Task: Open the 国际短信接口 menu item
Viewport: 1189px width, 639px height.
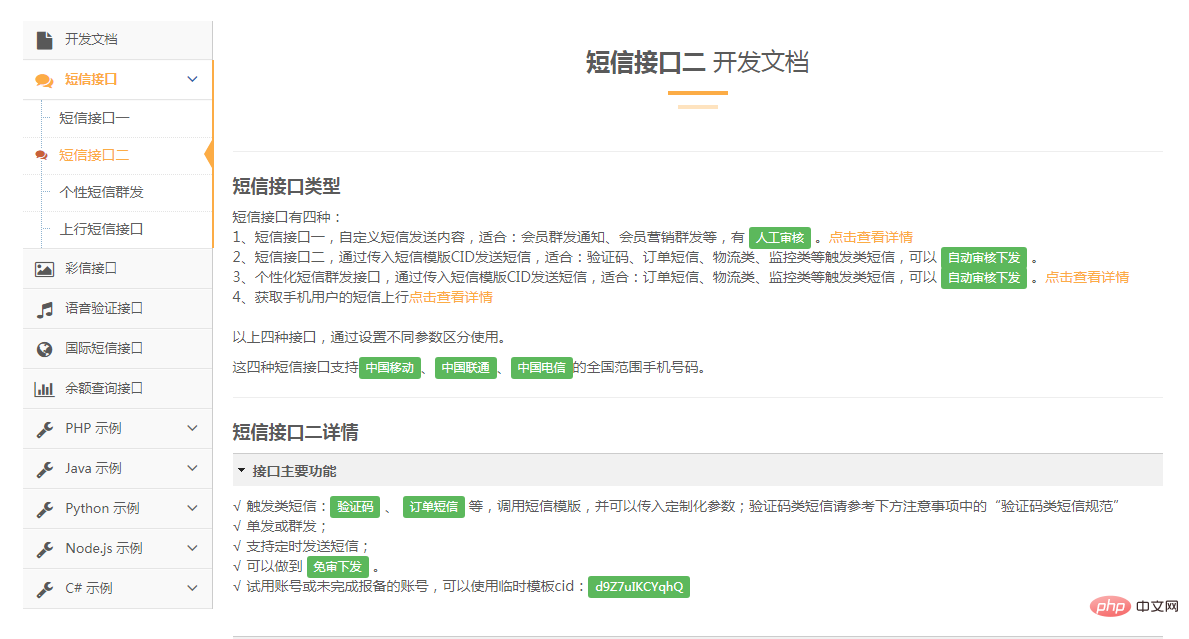Action: pyautogui.click(x=118, y=349)
